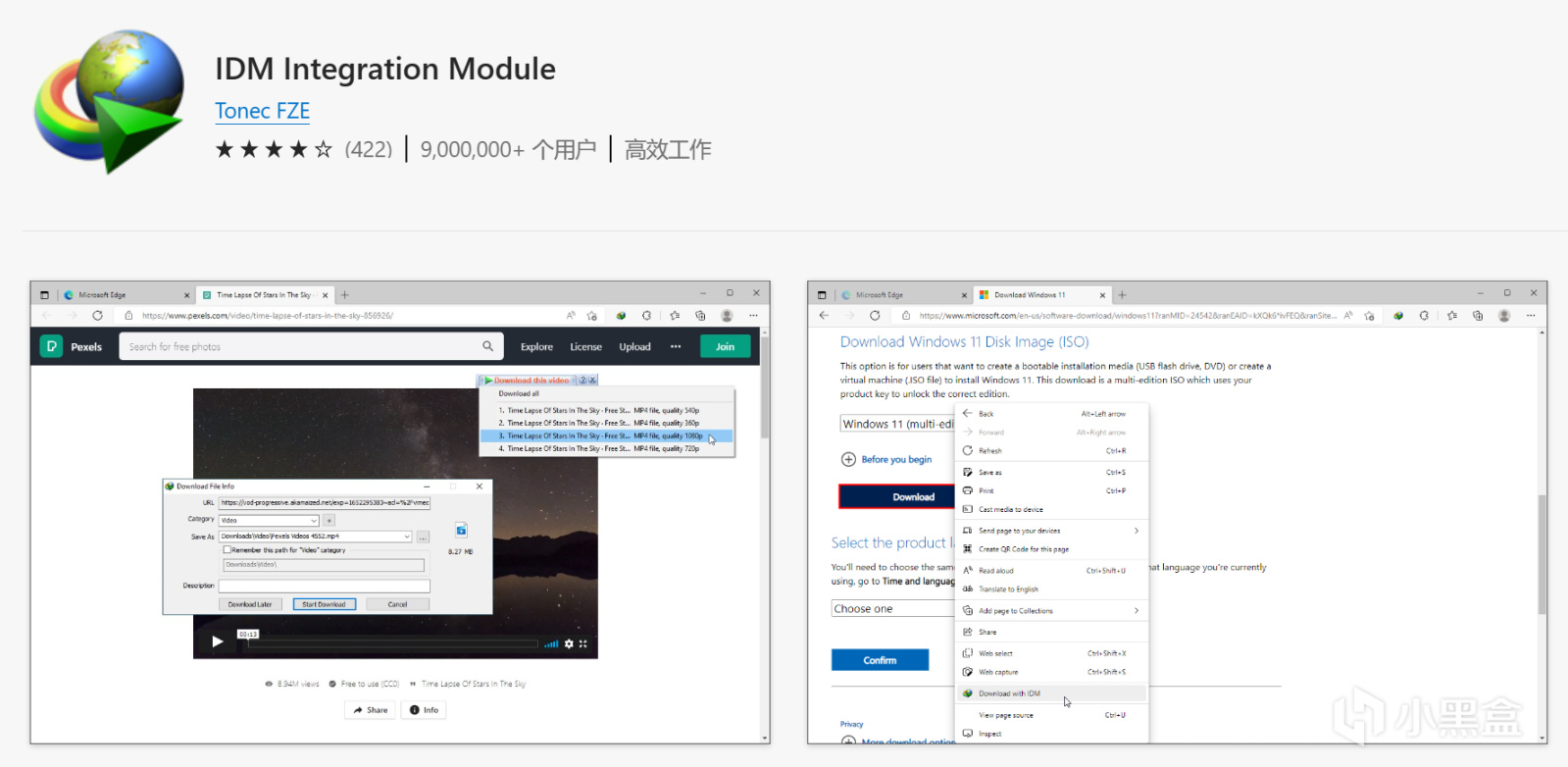Open the Pexels navigation more options ellipsis
The image size is (1568, 767).
click(676, 346)
